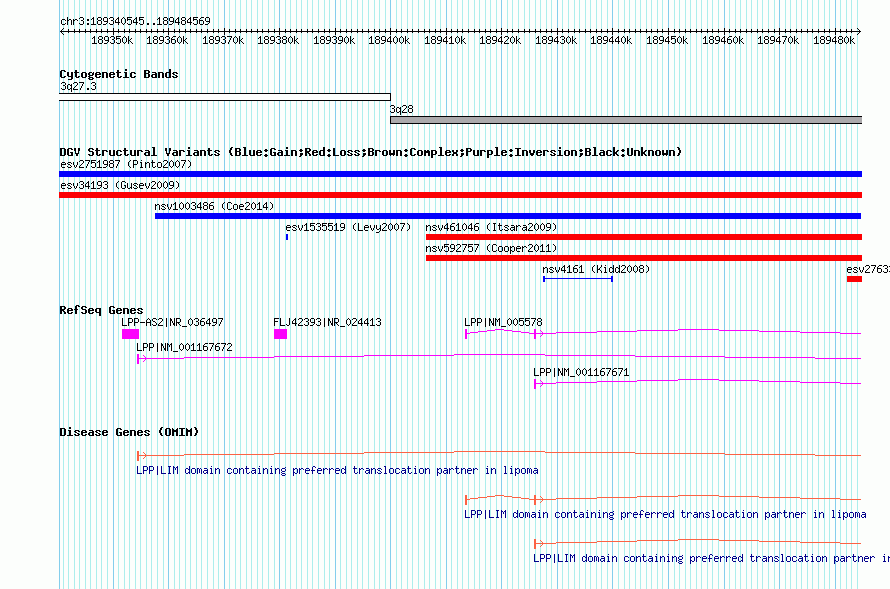Click the LPP NM_005578 transcript start marker

tap(467, 334)
